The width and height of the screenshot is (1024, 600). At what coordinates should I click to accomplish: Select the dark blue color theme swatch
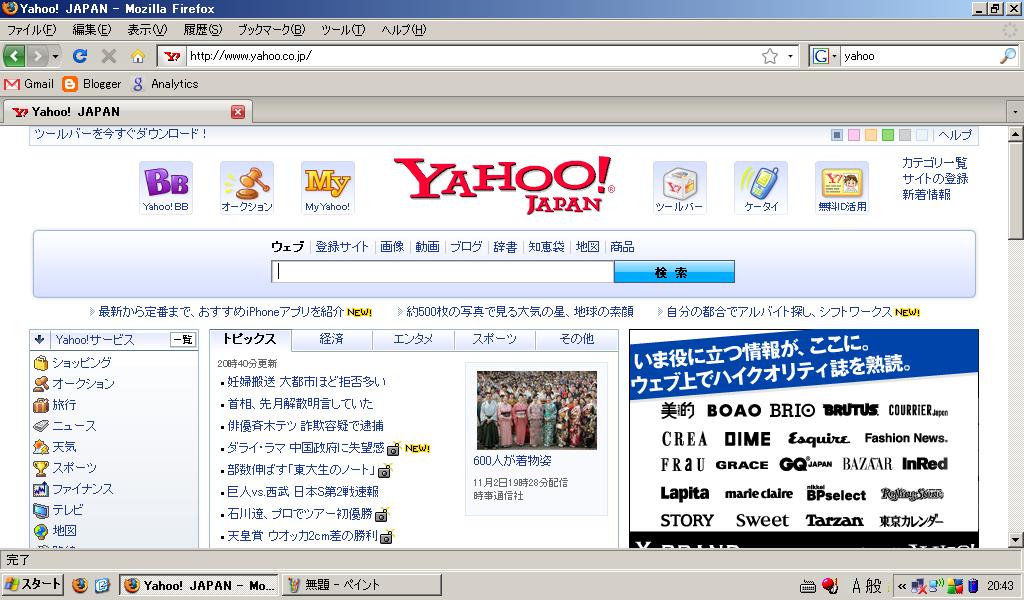click(x=837, y=135)
